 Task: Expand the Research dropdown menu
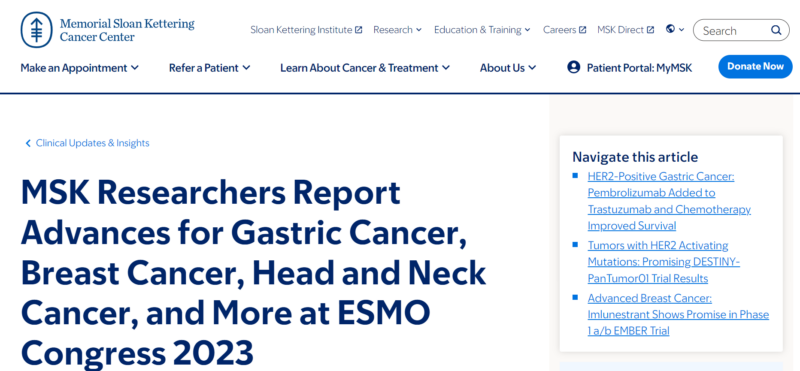point(397,30)
